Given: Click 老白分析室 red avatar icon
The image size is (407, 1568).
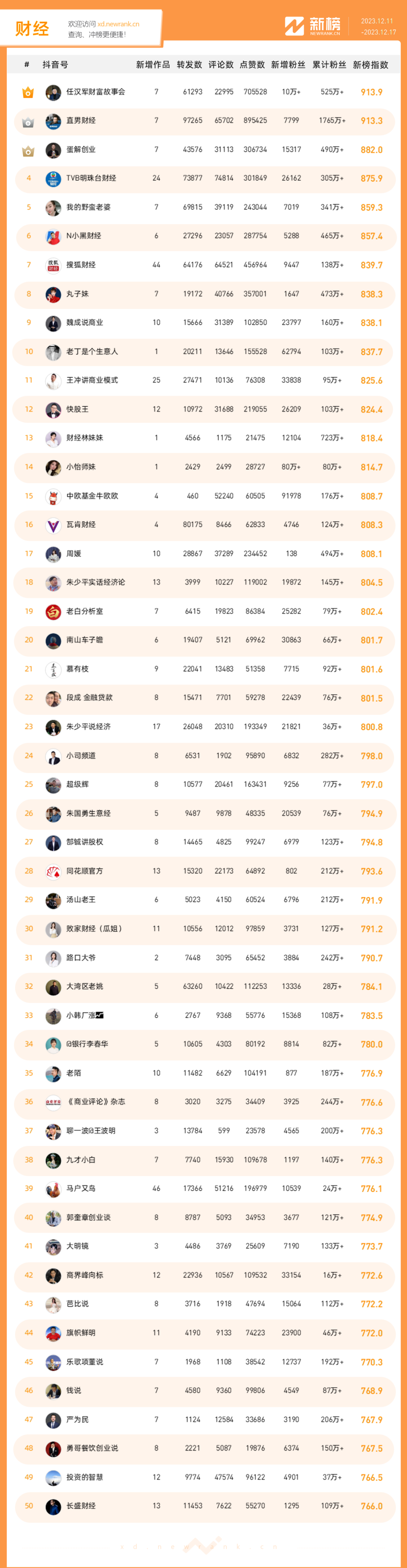Looking at the screenshot, I should point(54,612).
